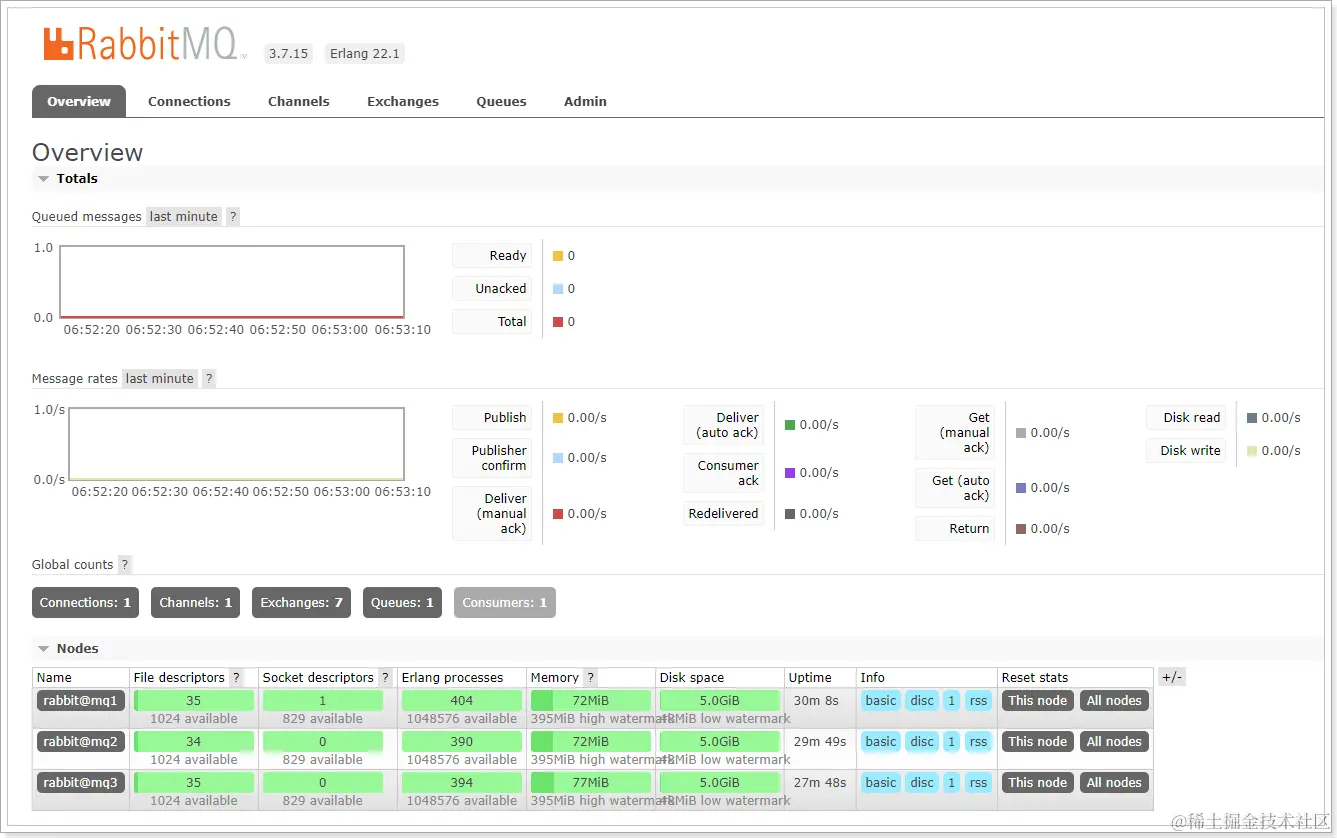Open the Connections tab

[x=189, y=101]
